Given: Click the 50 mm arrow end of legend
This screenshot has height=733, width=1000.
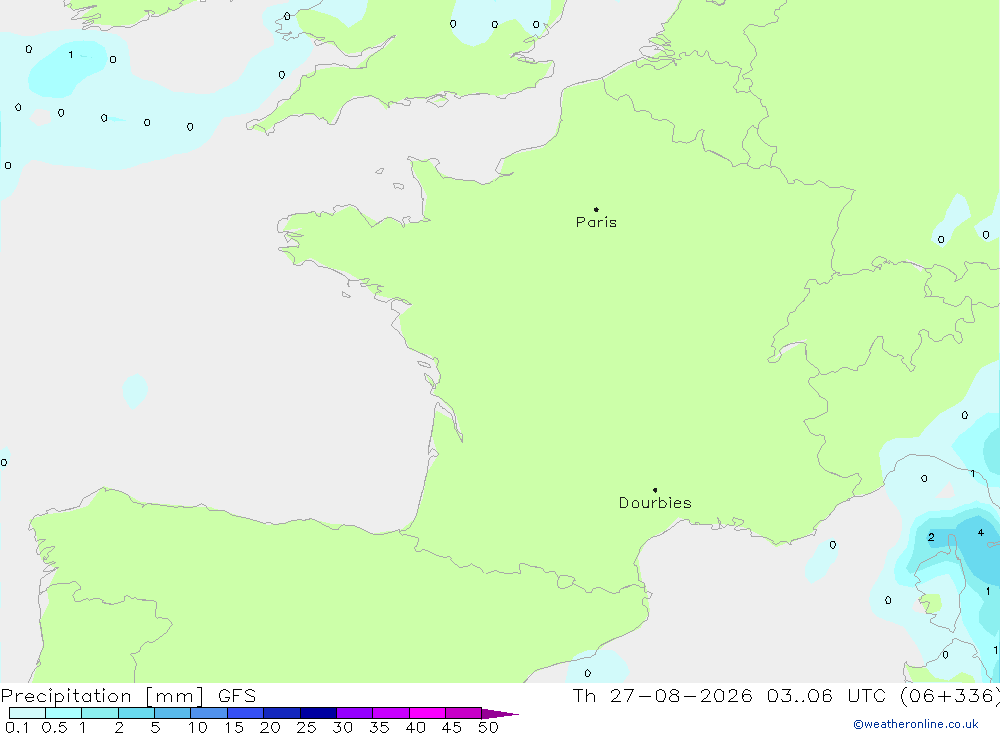Looking at the screenshot, I should point(500,714).
